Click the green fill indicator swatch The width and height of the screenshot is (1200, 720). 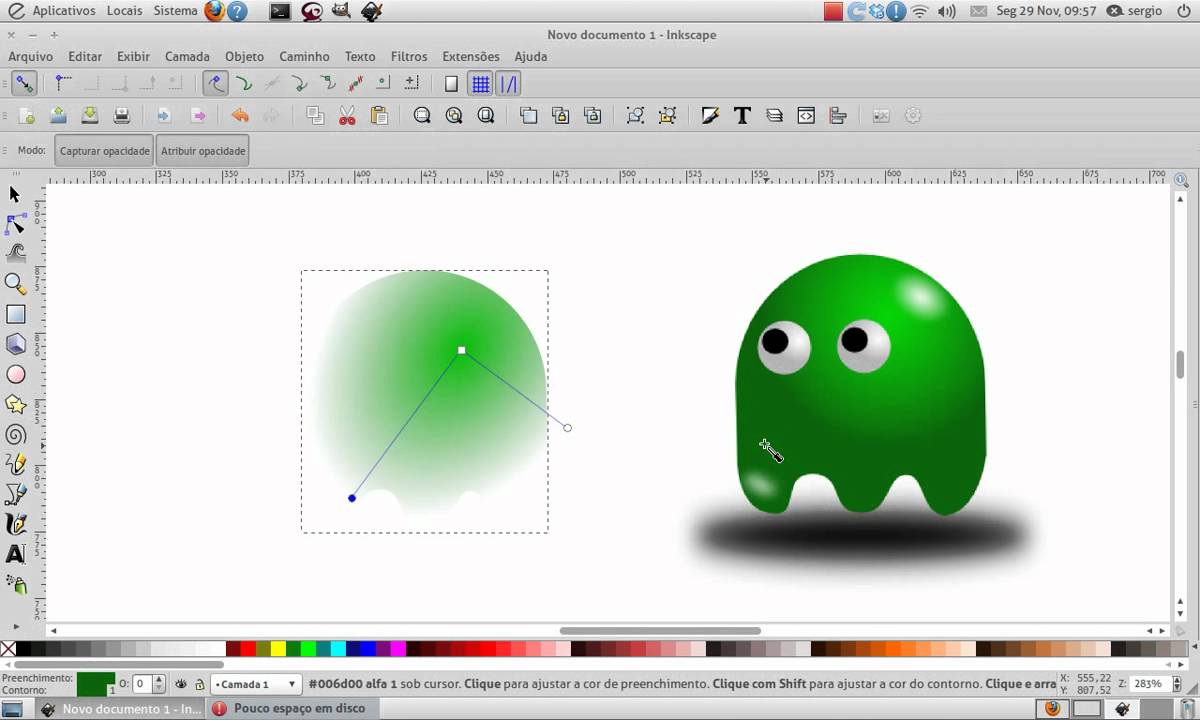tap(96, 684)
